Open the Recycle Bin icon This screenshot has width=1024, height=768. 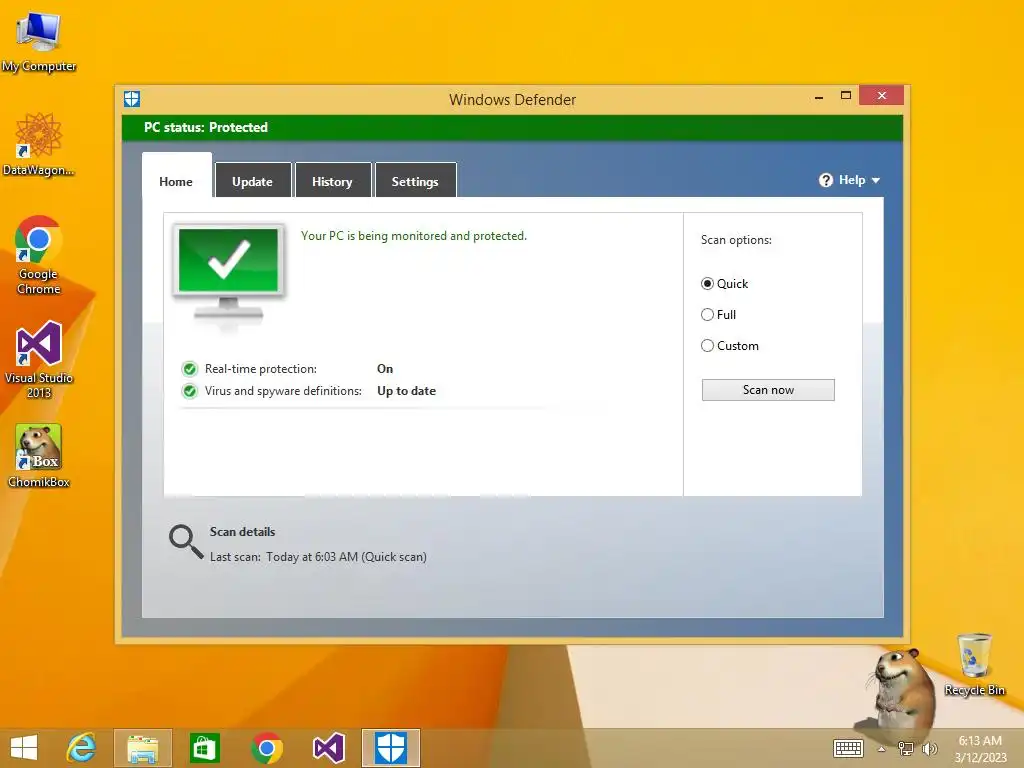[974, 664]
